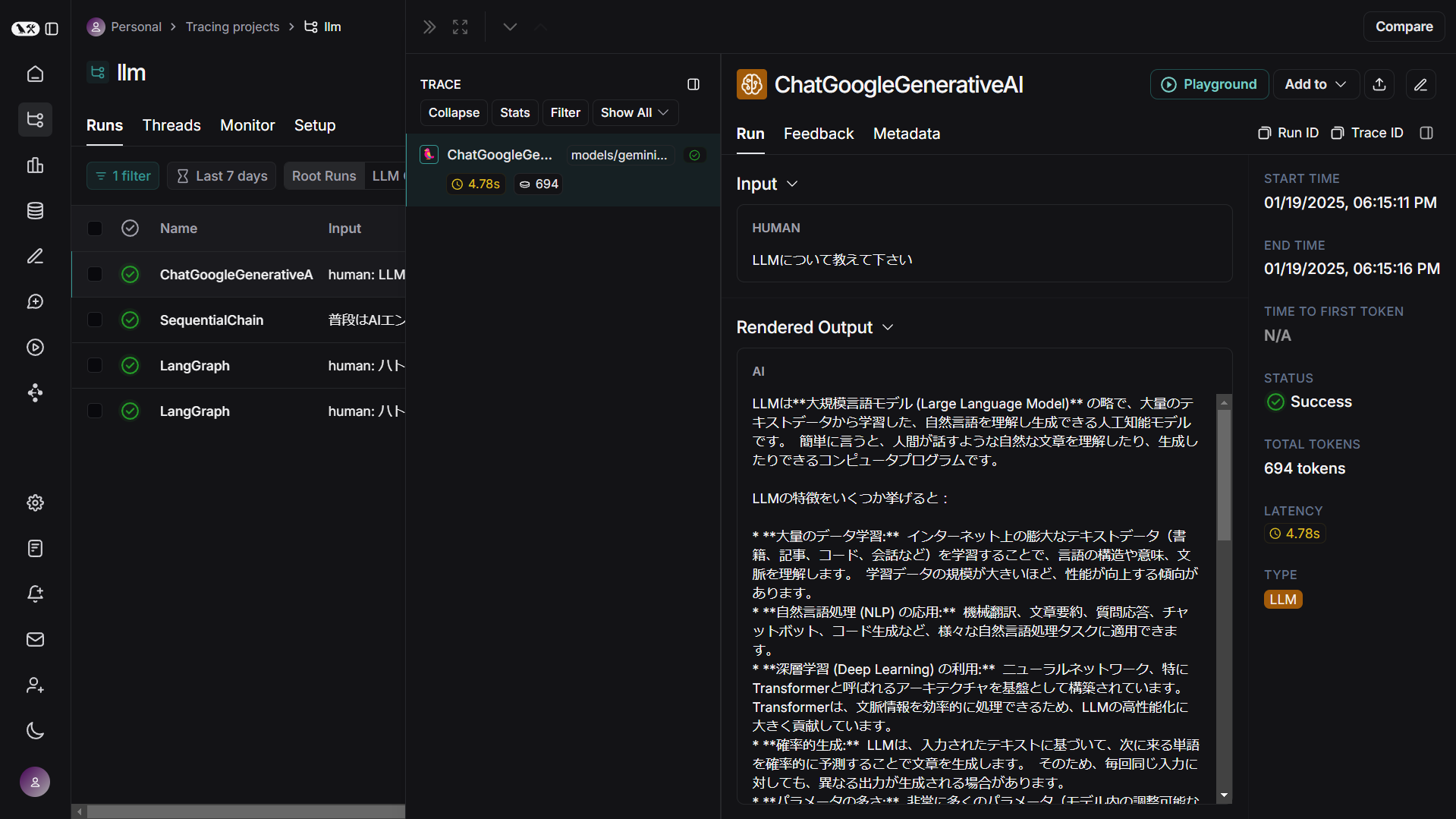Open the Show All dropdown
The image size is (1456, 819).
pyautogui.click(x=634, y=112)
